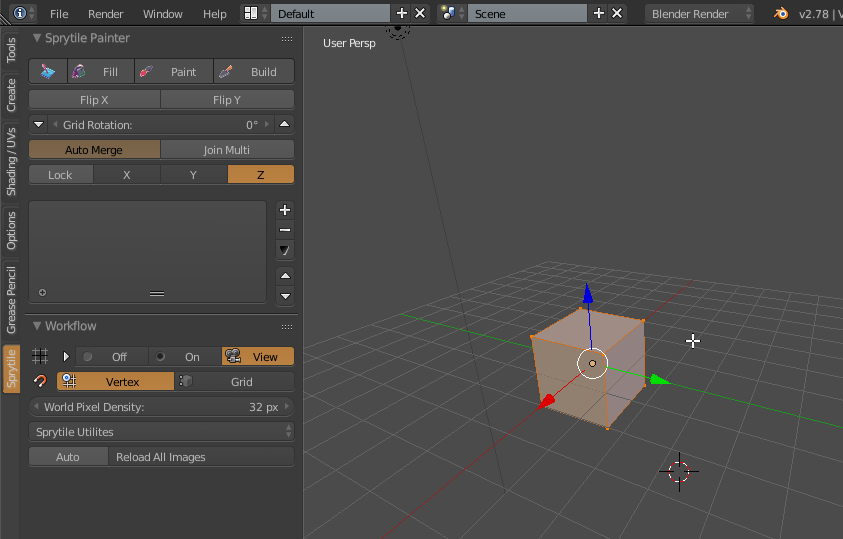Set workflow grid to On
This screenshot has width=843, height=539.
pos(185,356)
